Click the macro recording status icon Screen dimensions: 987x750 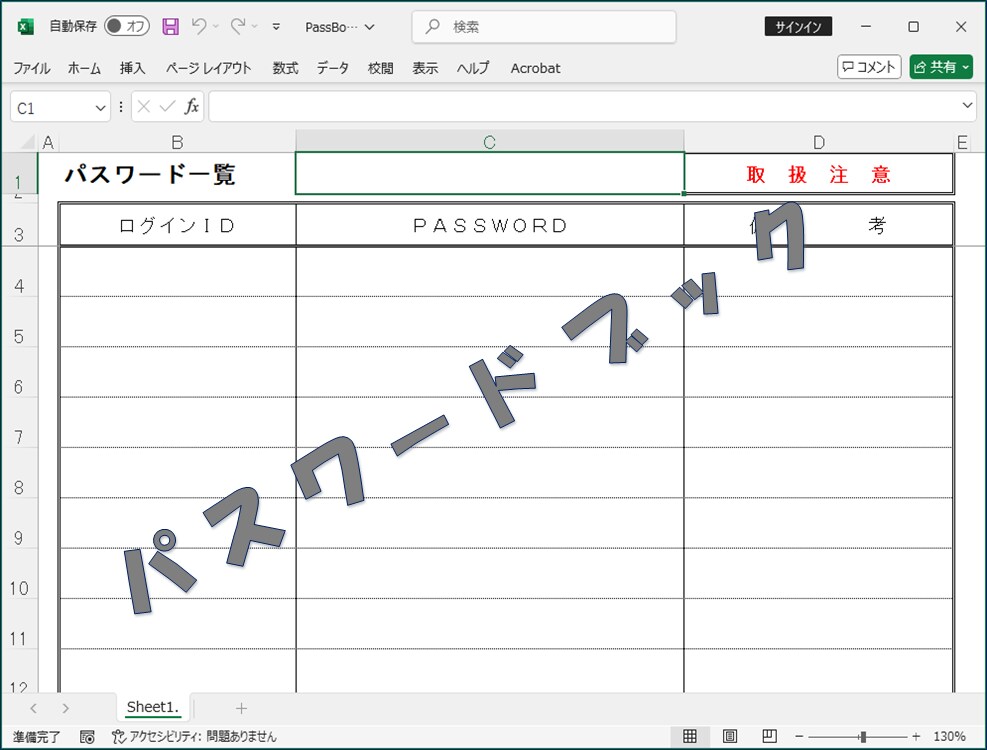(87, 736)
